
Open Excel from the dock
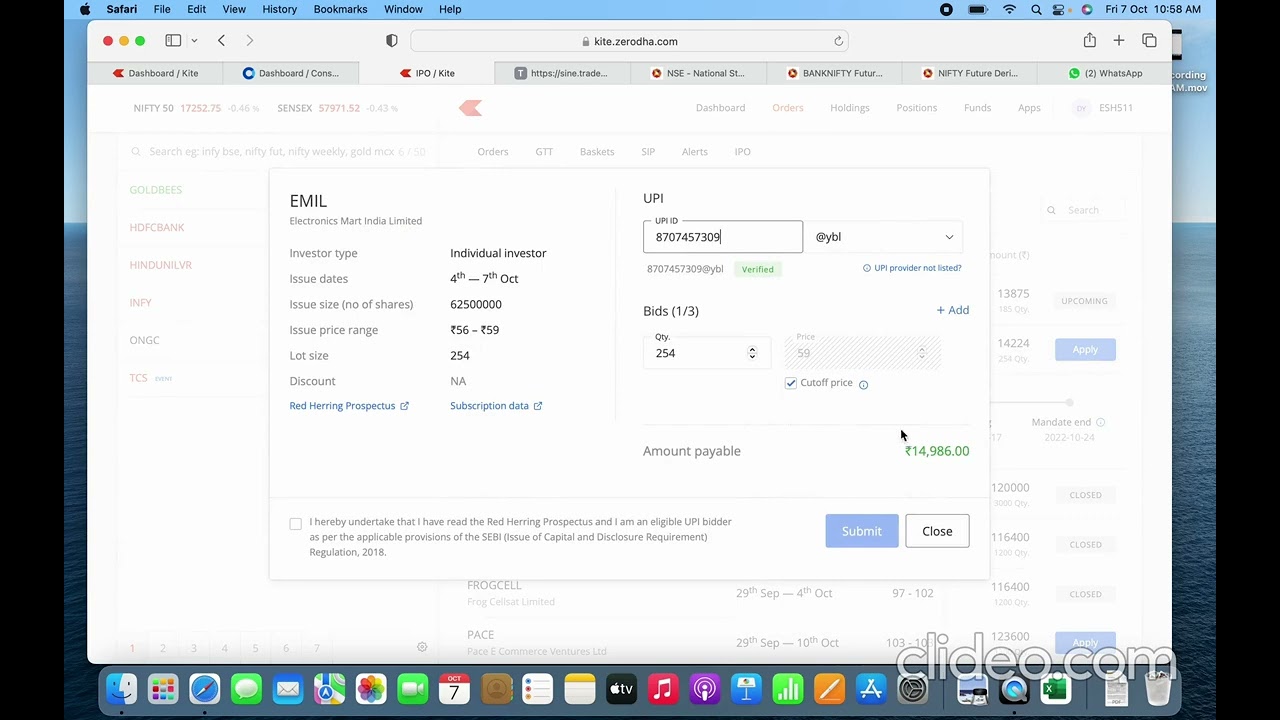(x=1055, y=689)
